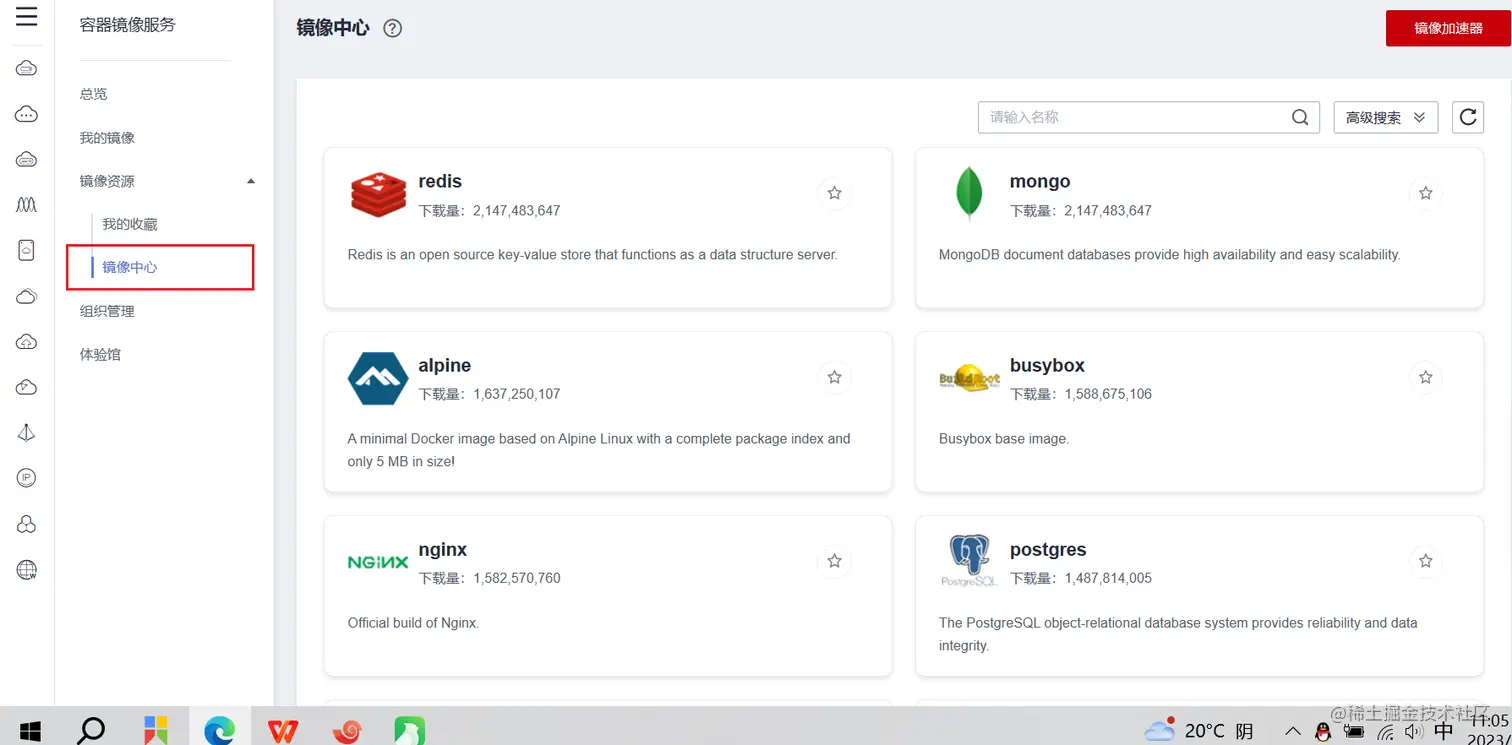Viewport: 1512px width, 745px height.
Task: Click the pyramid prism icon in the rail
Action: click(27, 432)
